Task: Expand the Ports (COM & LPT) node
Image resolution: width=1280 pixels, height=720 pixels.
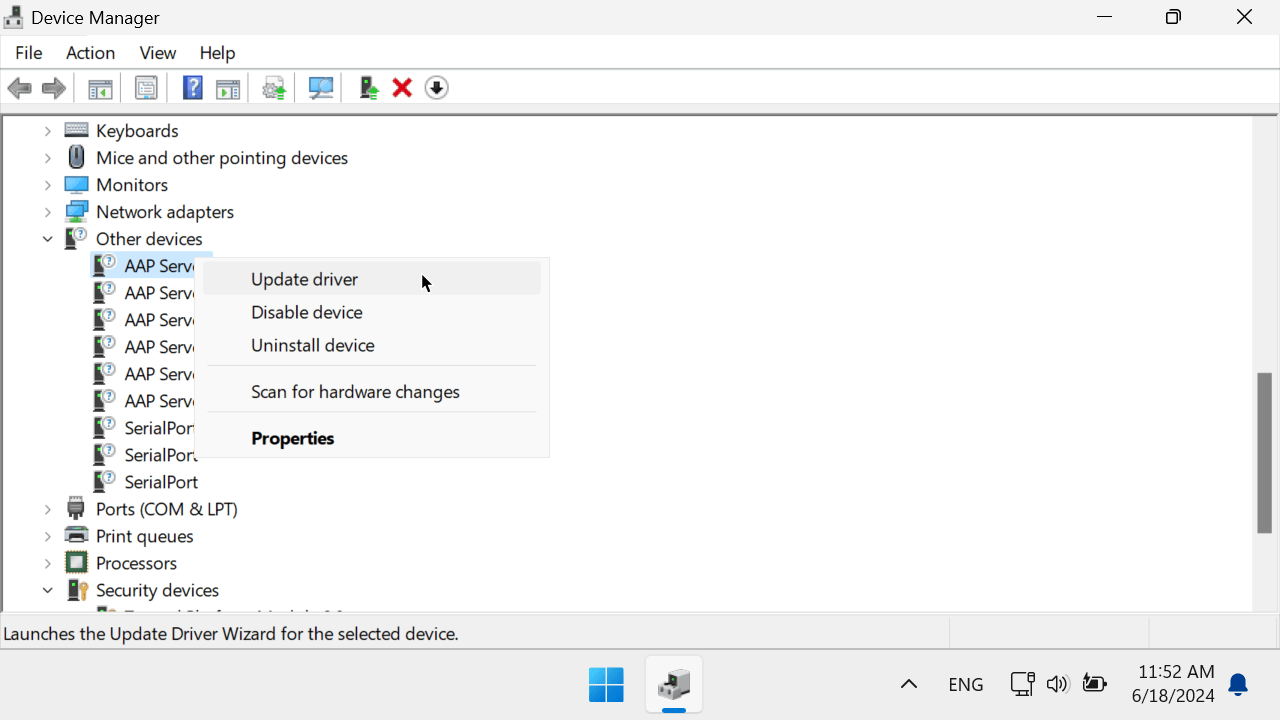Action: click(x=47, y=509)
